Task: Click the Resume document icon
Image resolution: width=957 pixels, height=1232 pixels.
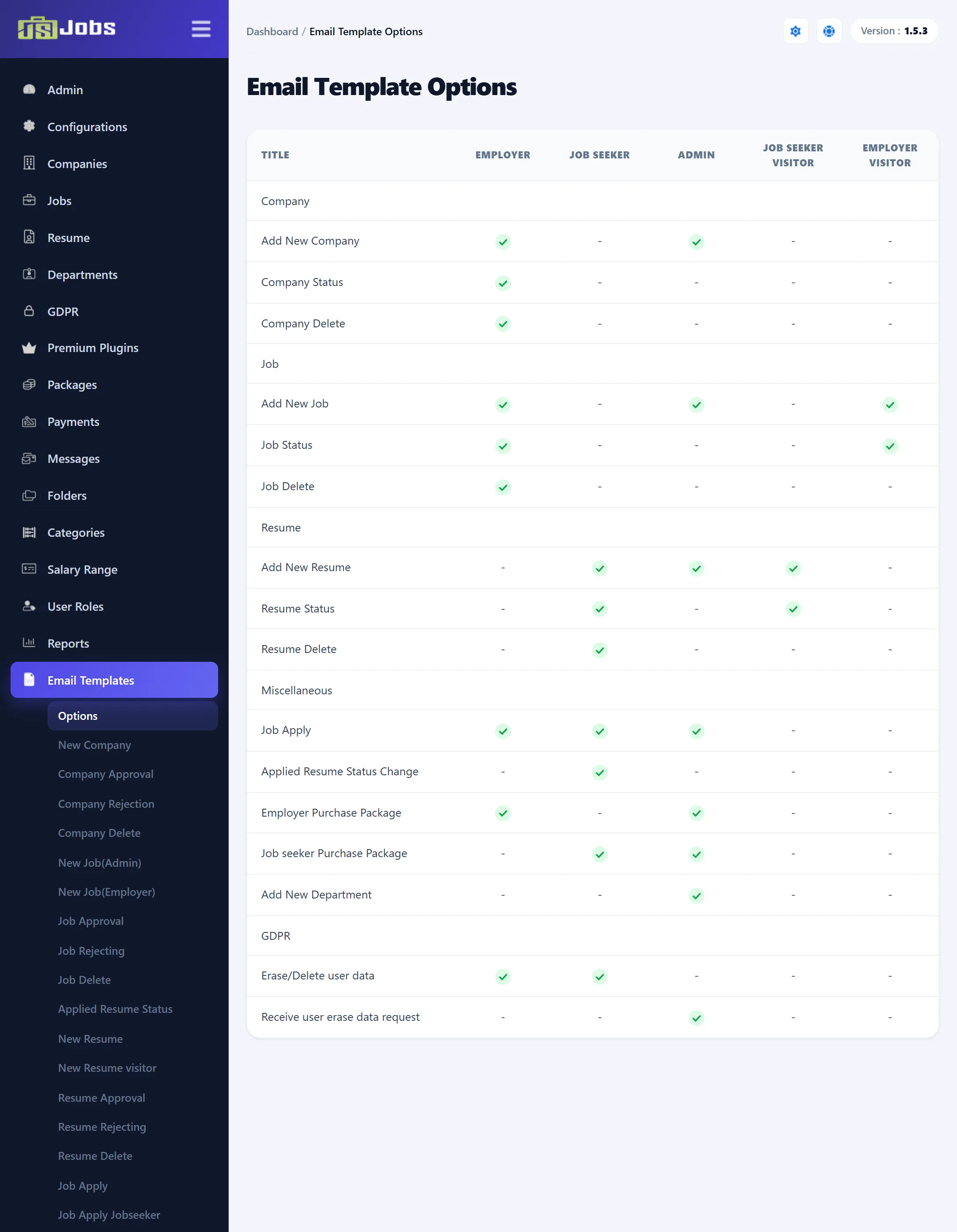Action: coord(29,237)
